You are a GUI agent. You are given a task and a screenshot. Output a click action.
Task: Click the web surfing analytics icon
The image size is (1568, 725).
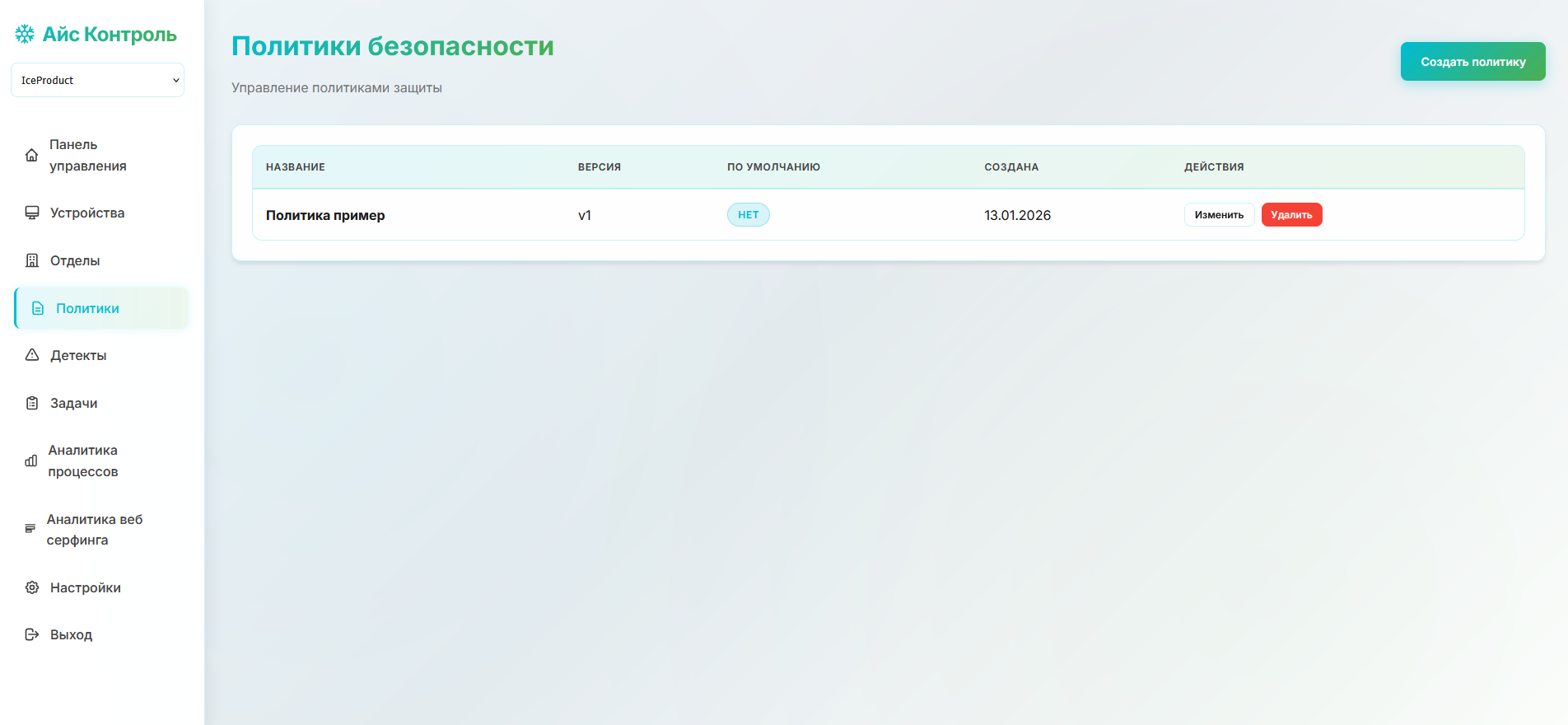[x=30, y=529]
